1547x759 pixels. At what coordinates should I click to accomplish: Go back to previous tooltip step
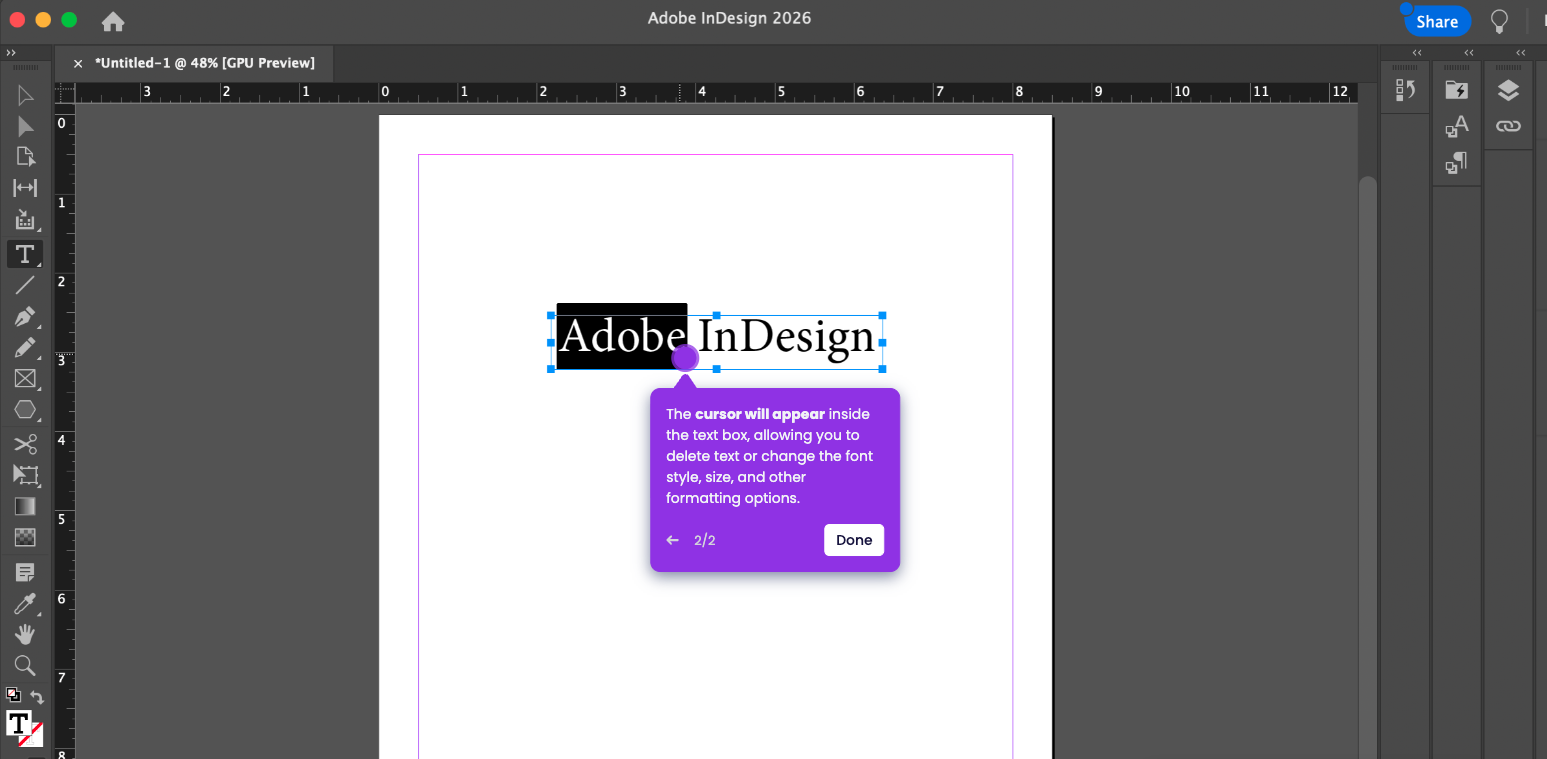[x=672, y=540]
